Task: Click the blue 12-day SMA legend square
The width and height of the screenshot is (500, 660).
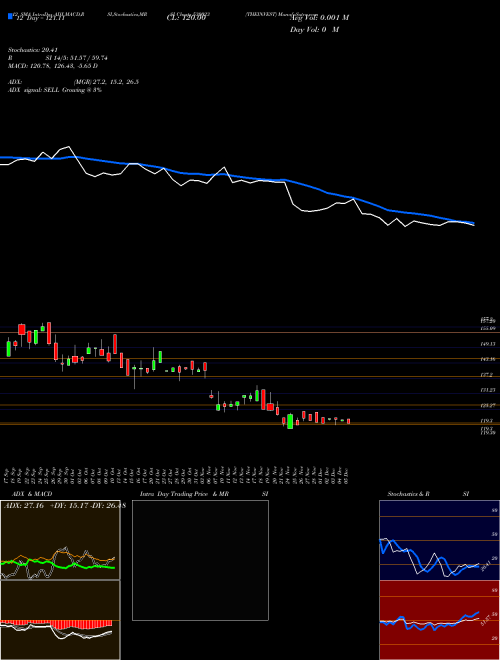Action: [11, 16]
